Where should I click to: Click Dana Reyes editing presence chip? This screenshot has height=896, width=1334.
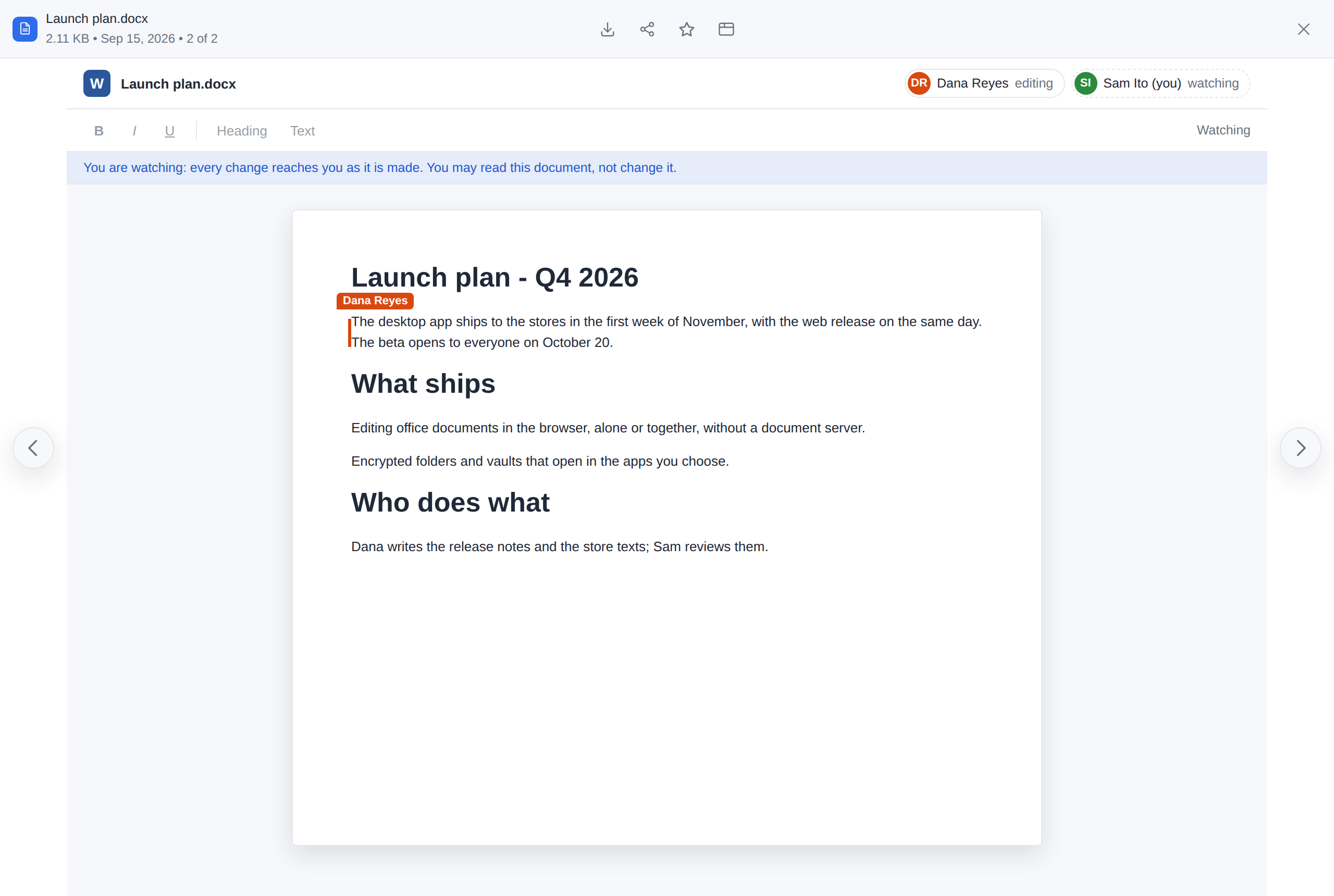(984, 83)
